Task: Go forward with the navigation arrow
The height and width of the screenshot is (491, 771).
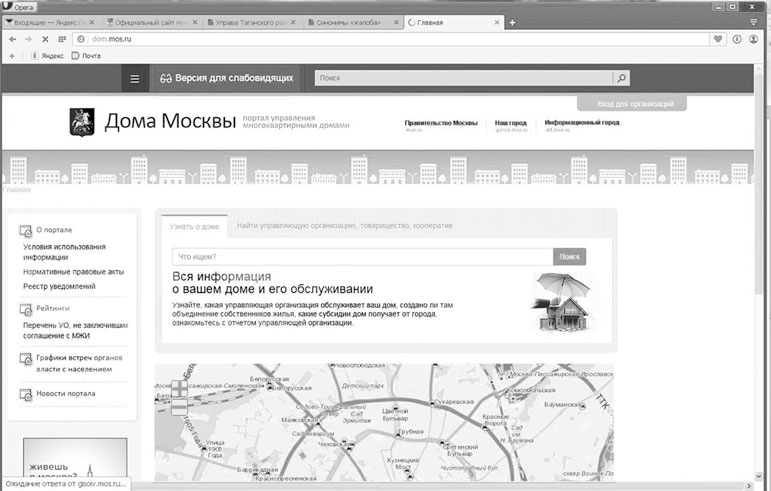Action: click(x=29, y=39)
